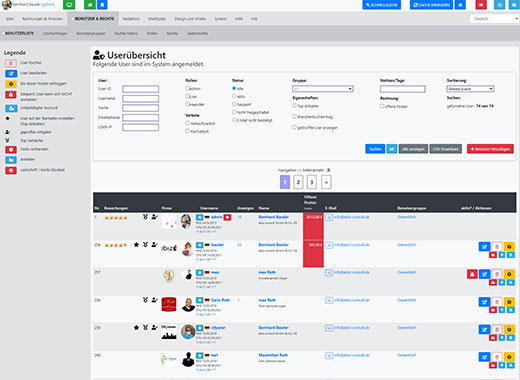This screenshot has height=380, width=520.
Task: Click edit user icon in karl row
Action: [484, 357]
